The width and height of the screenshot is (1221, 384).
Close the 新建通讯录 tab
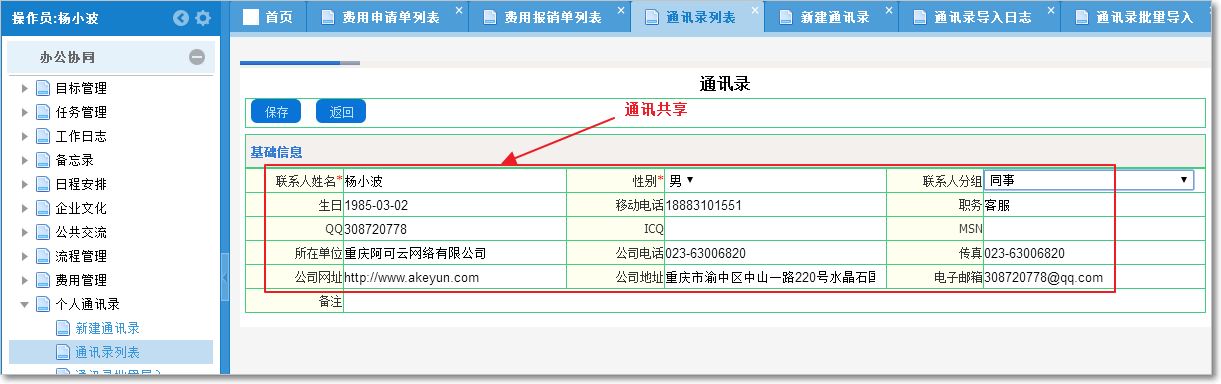coord(889,10)
